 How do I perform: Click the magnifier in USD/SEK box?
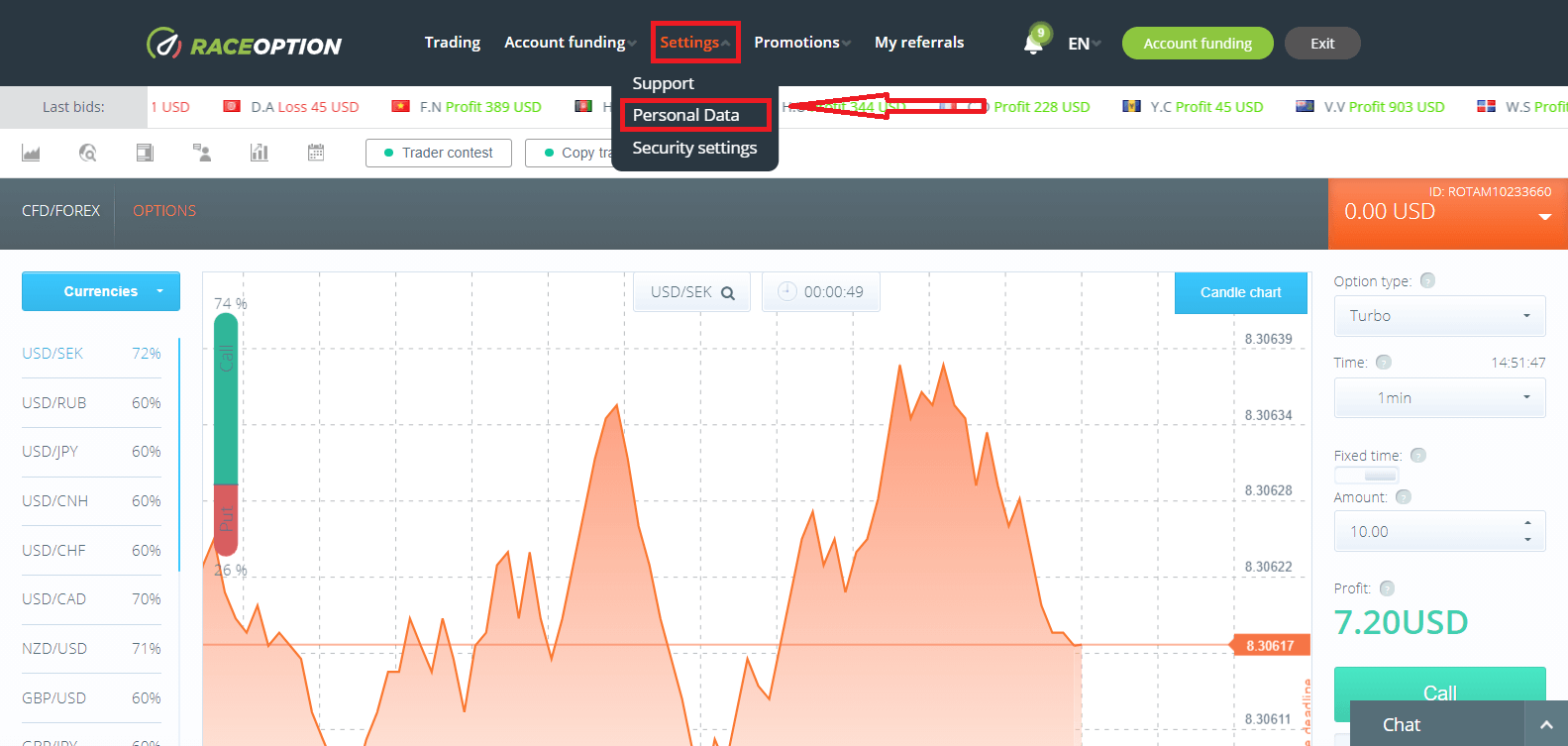pyautogui.click(x=728, y=293)
